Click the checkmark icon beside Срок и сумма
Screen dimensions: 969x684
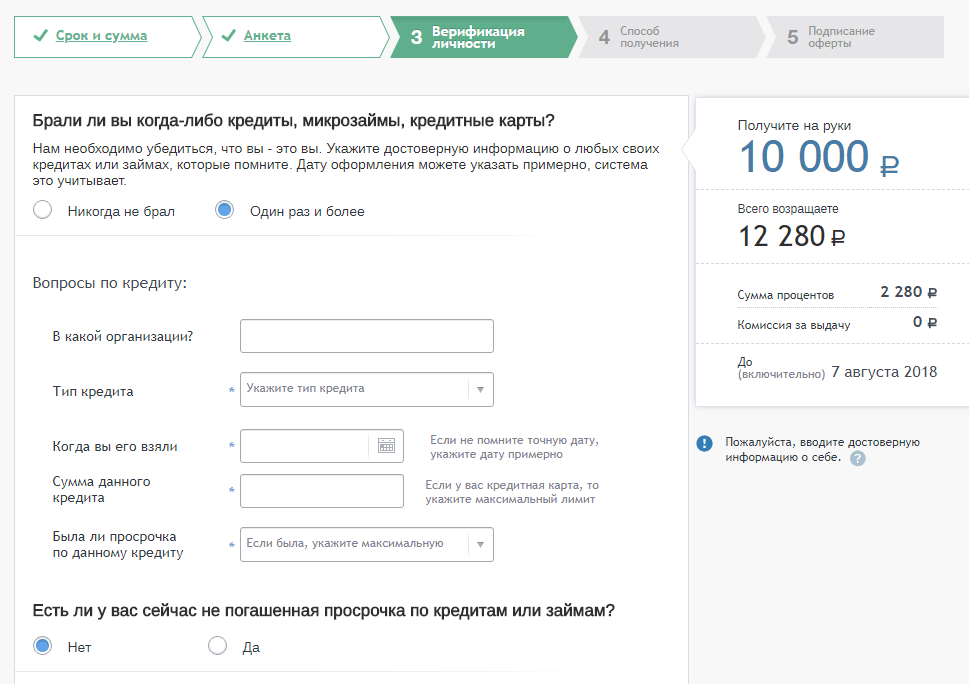[40, 36]
